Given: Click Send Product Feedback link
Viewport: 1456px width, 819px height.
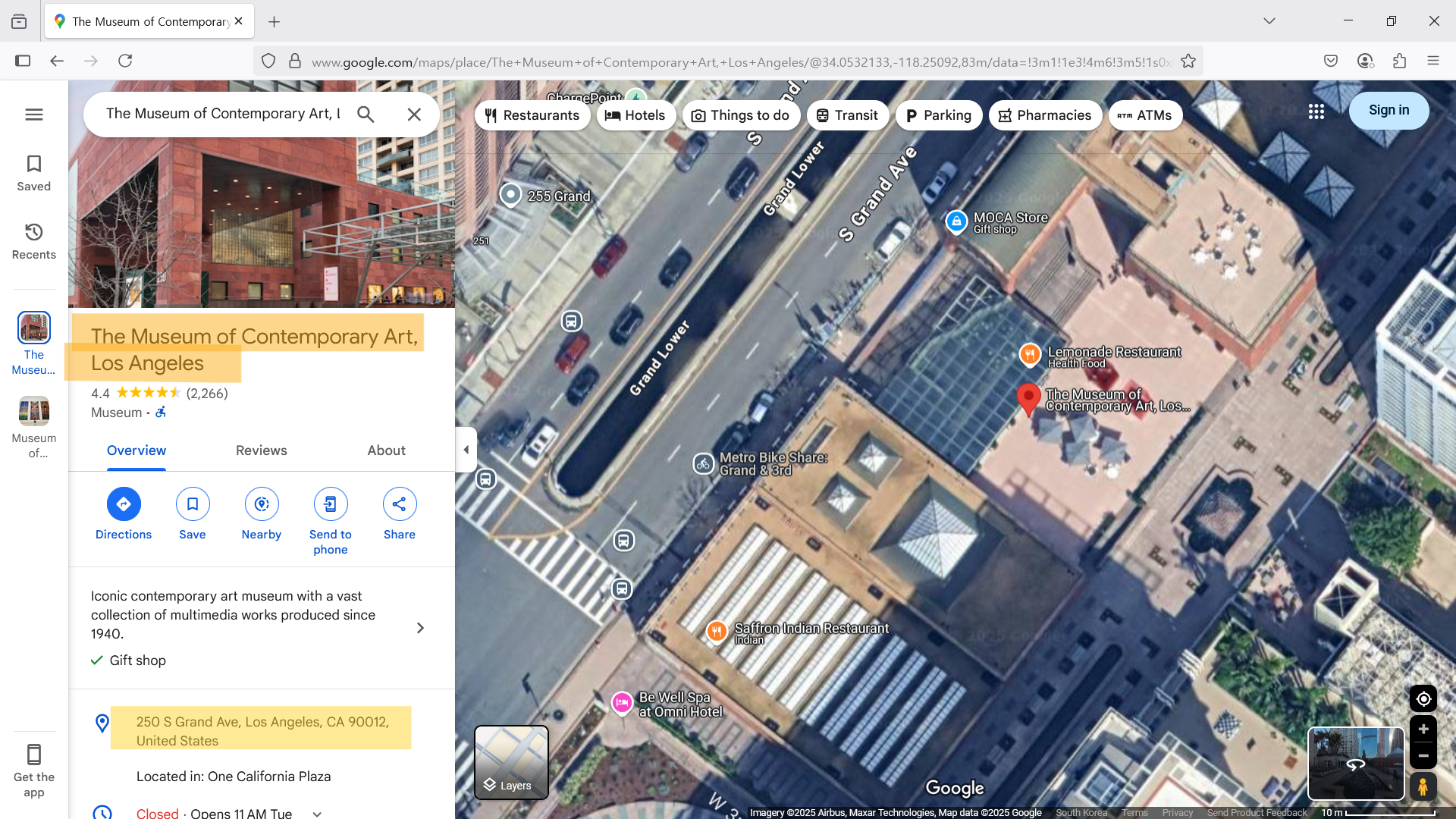Looking at the screenshot, I should [x=1257, y=812].
